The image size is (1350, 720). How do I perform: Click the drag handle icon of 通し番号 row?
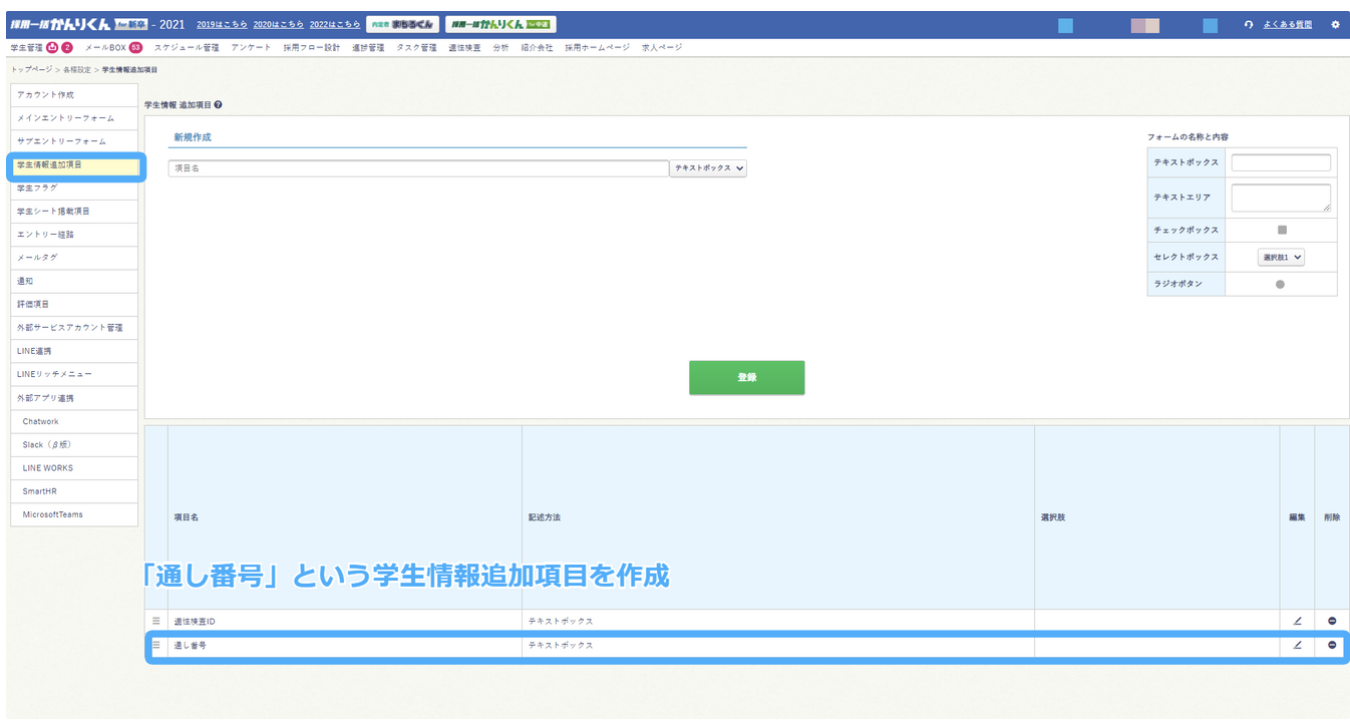pos(156,646)
